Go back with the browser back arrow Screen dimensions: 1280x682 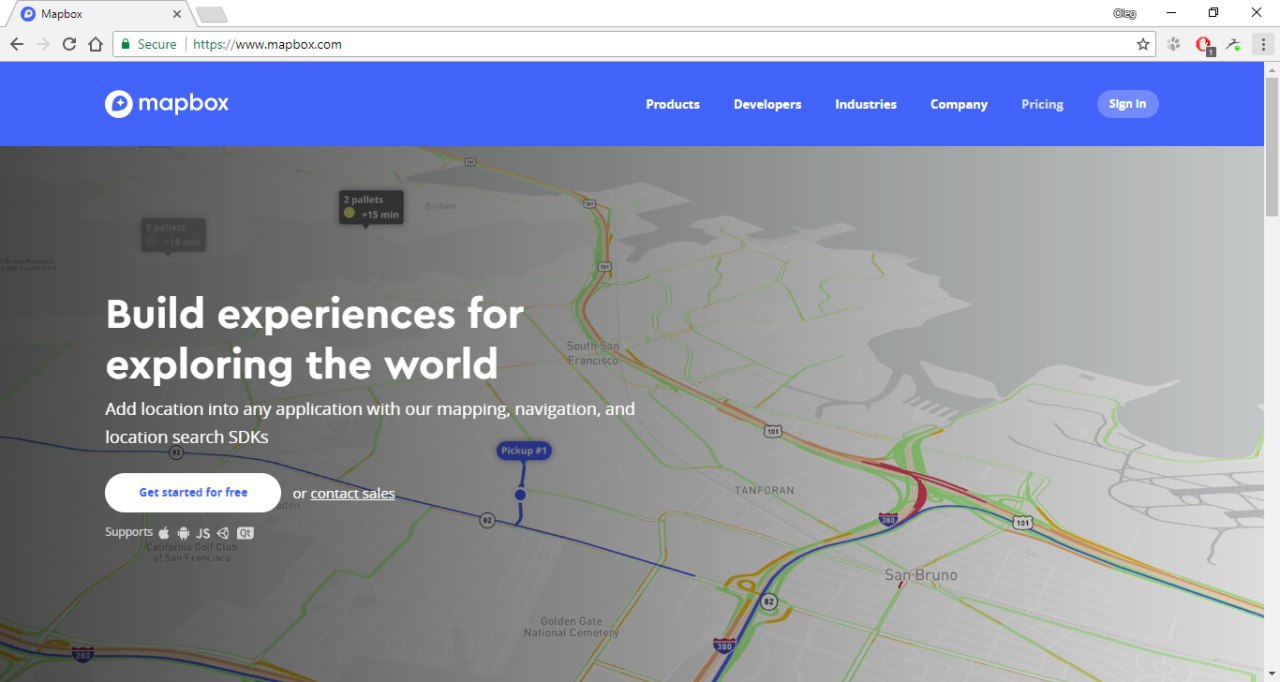tap(17, 44)
